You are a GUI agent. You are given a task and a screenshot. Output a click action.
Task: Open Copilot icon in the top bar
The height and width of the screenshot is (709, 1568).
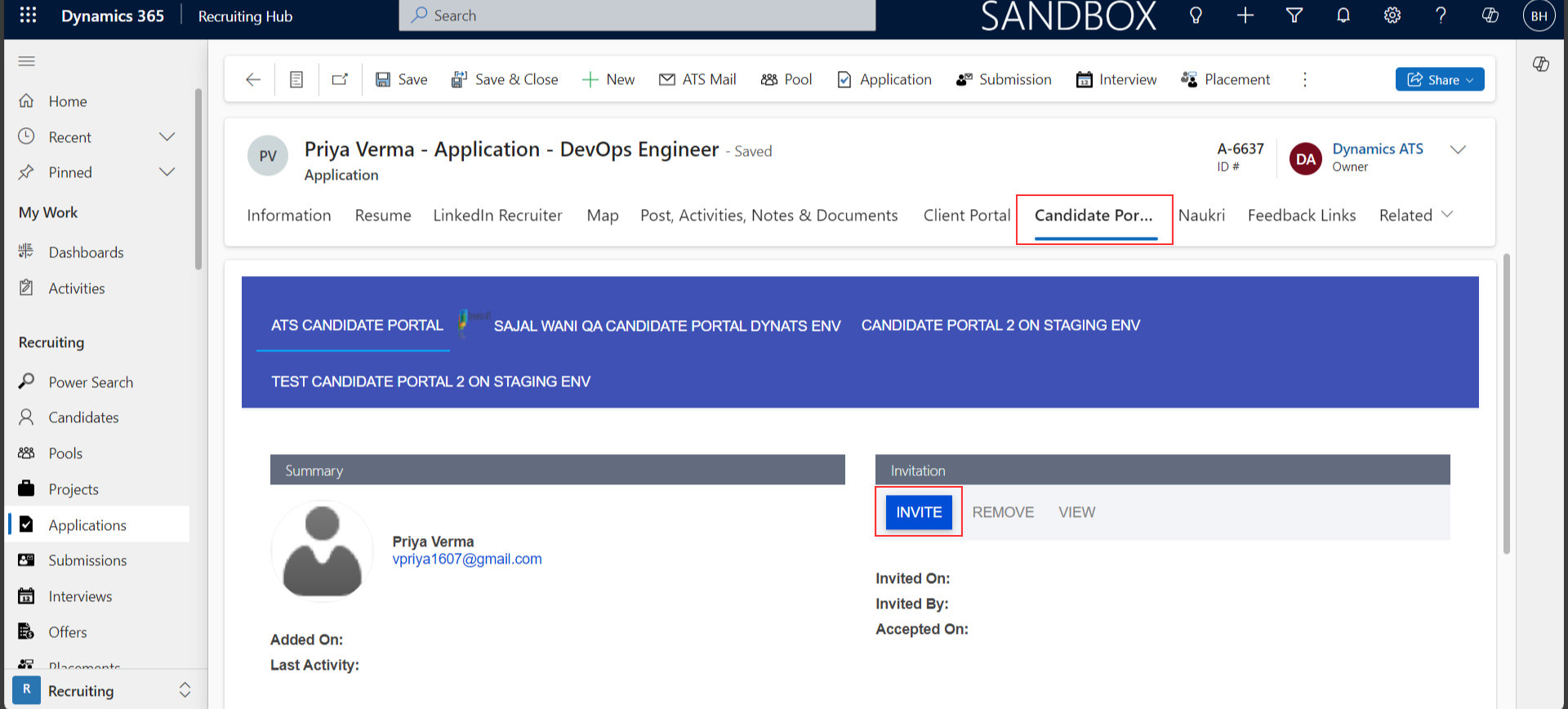click(x=1490, y=16)
